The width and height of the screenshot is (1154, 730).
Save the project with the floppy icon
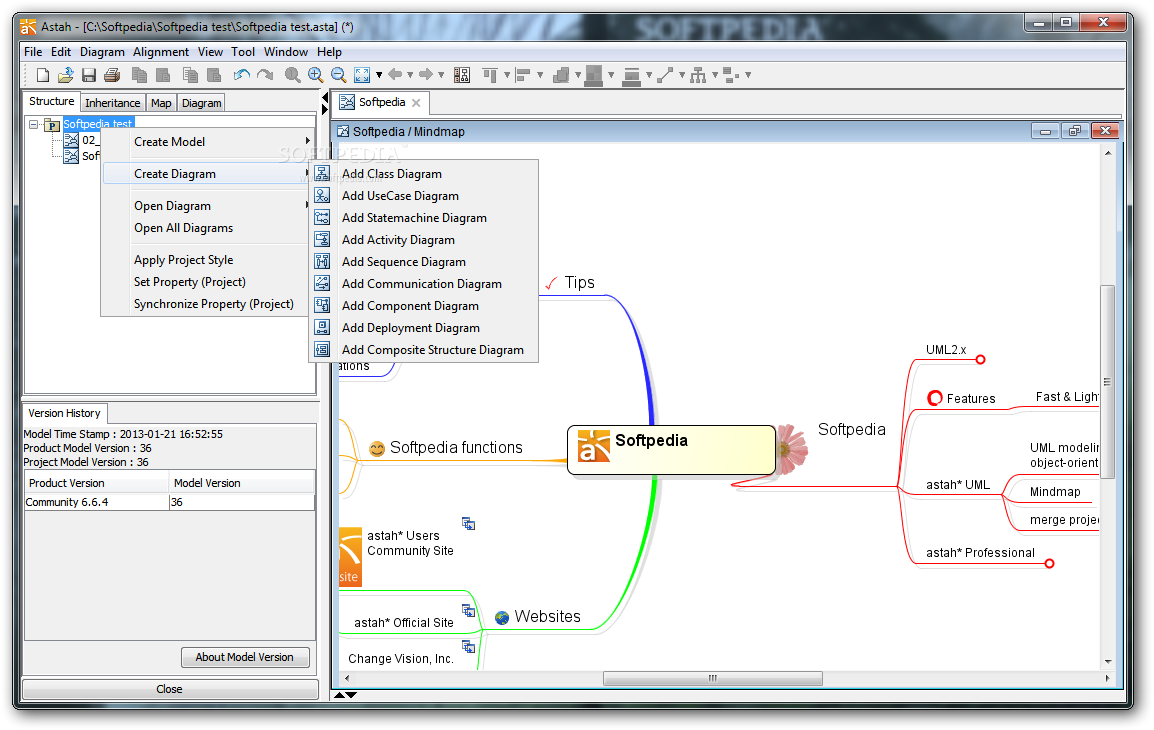(x=89, y=75)
